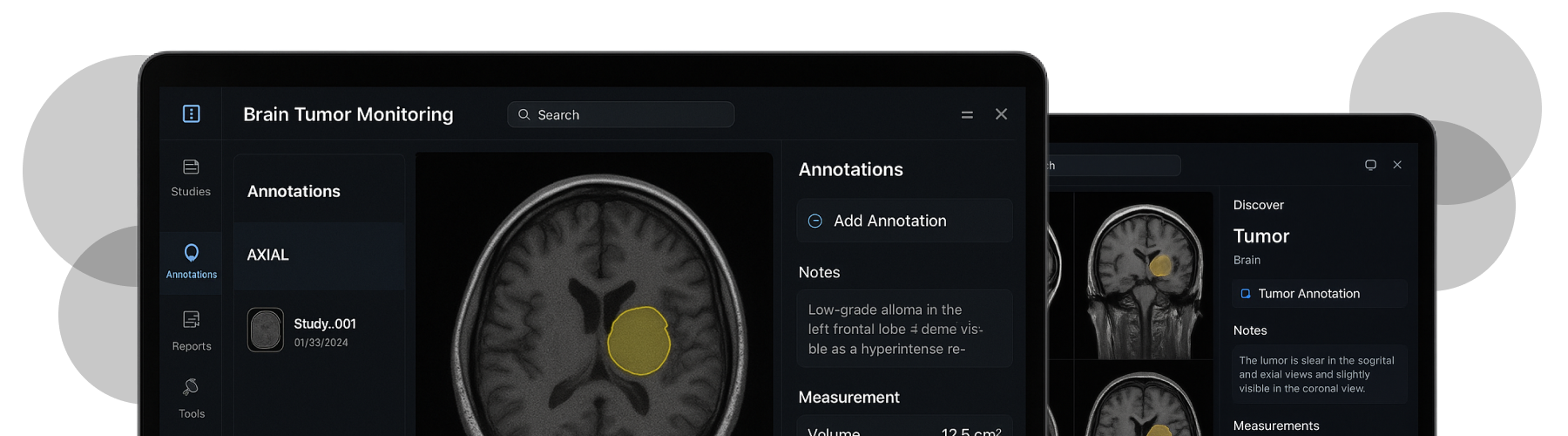The width and height of the screenshot is (1568, 436).
Task: Click the Add Annotation button
Action: point(904,221)
